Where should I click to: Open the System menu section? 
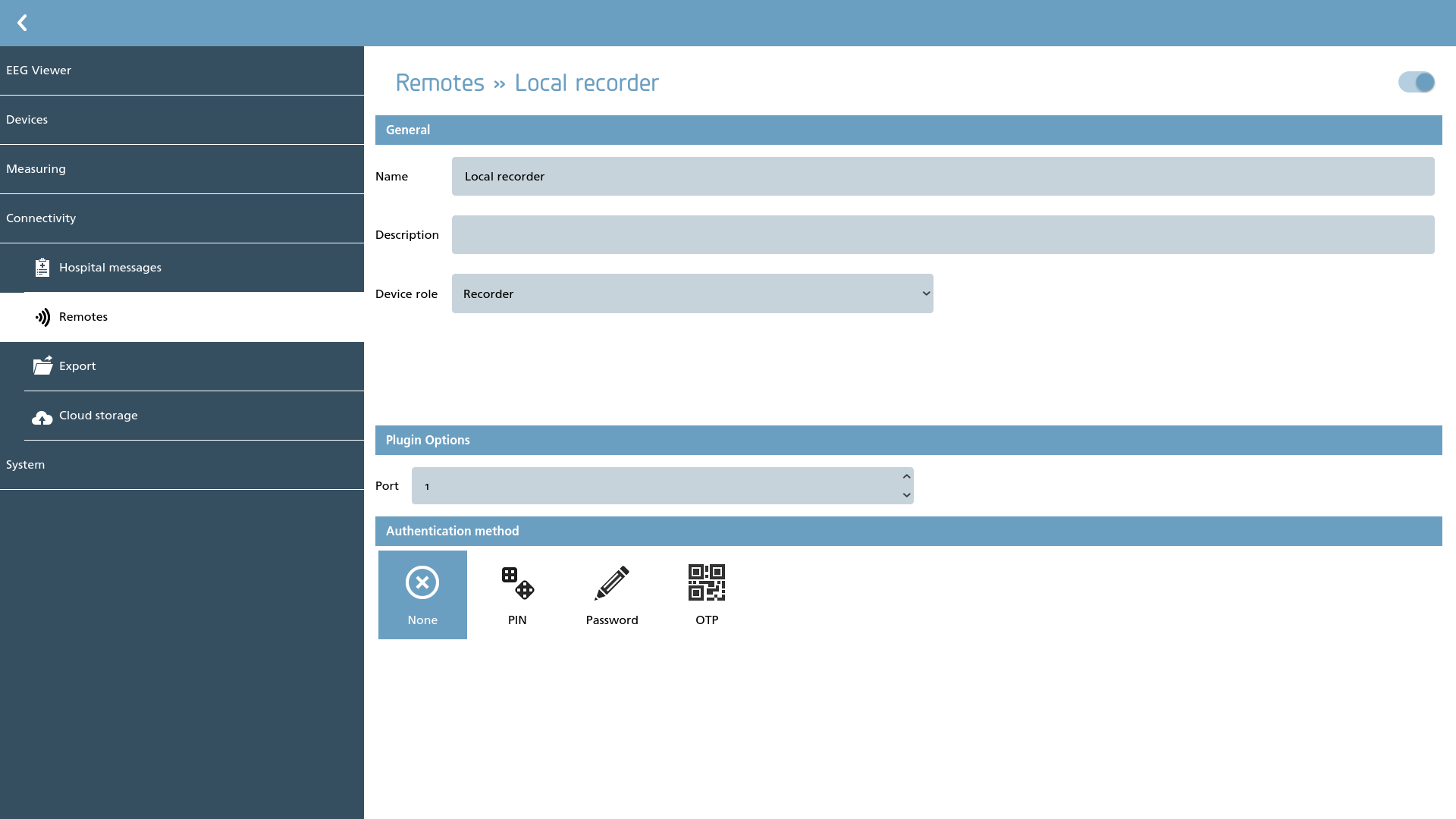(x=182, y=465)
